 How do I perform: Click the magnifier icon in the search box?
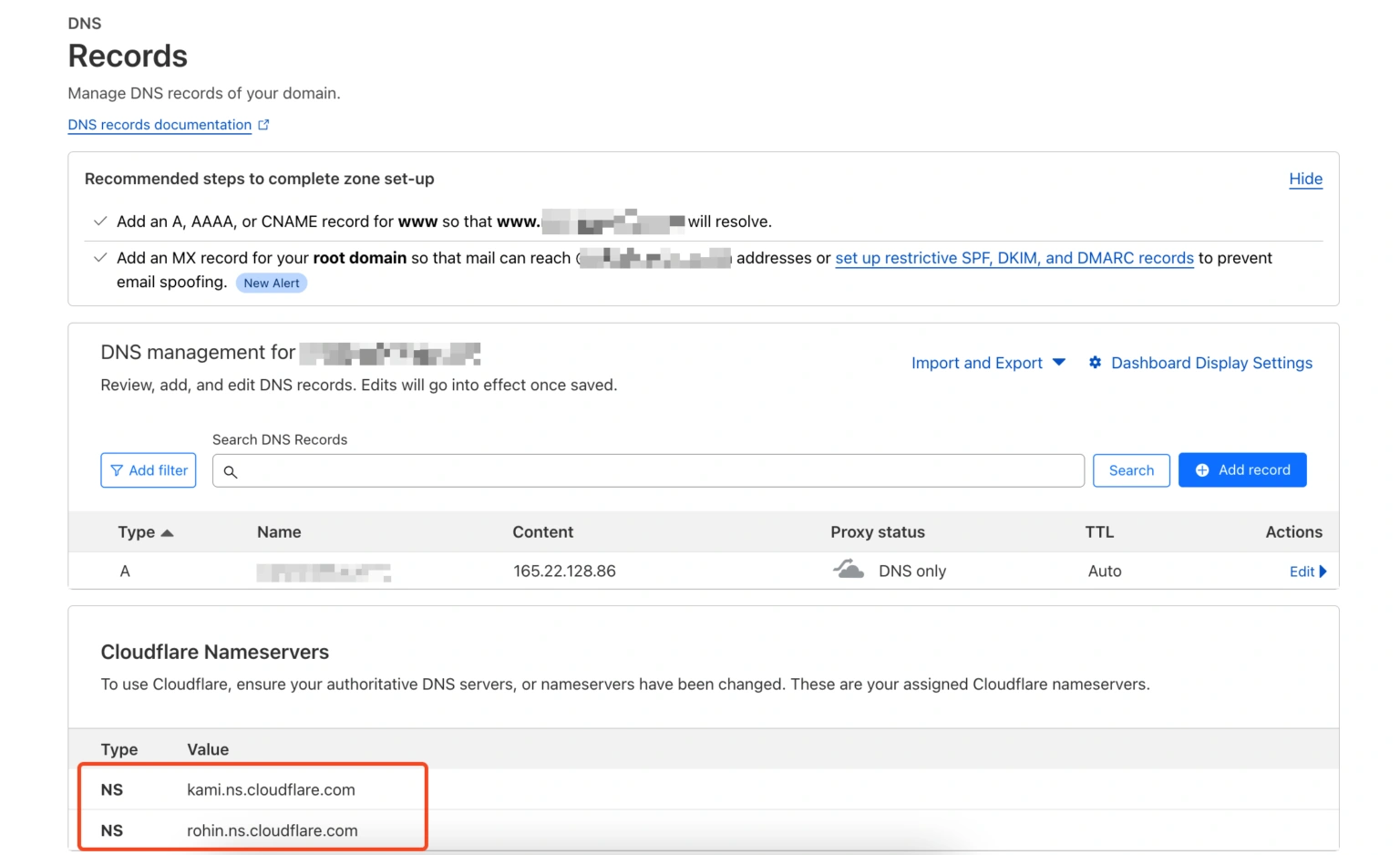pyautogui.click(x=231, y=471)
